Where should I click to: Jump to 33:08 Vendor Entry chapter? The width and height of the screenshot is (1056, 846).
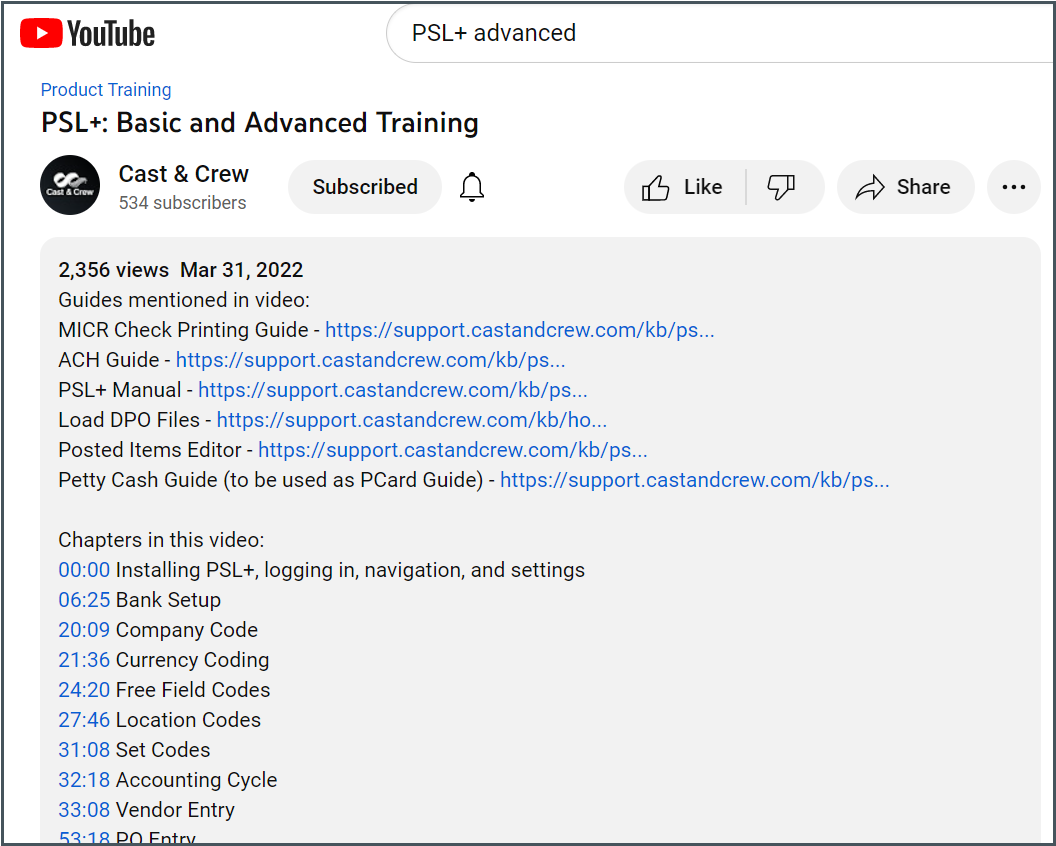[x=84, y=810]
